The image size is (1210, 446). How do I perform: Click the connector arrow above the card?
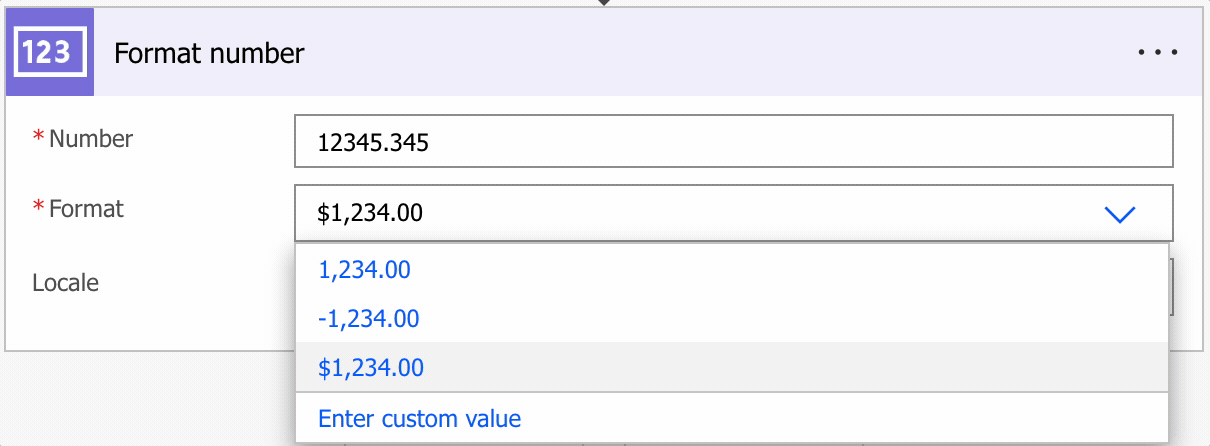click(x=604, y=3)
